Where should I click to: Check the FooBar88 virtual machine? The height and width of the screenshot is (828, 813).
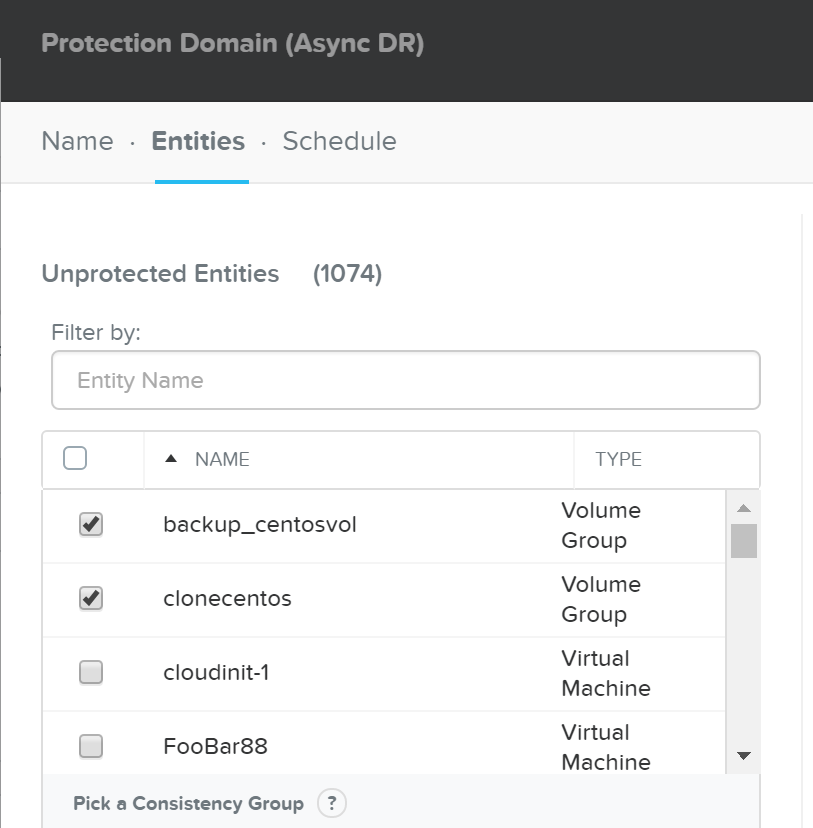point(91,745)
